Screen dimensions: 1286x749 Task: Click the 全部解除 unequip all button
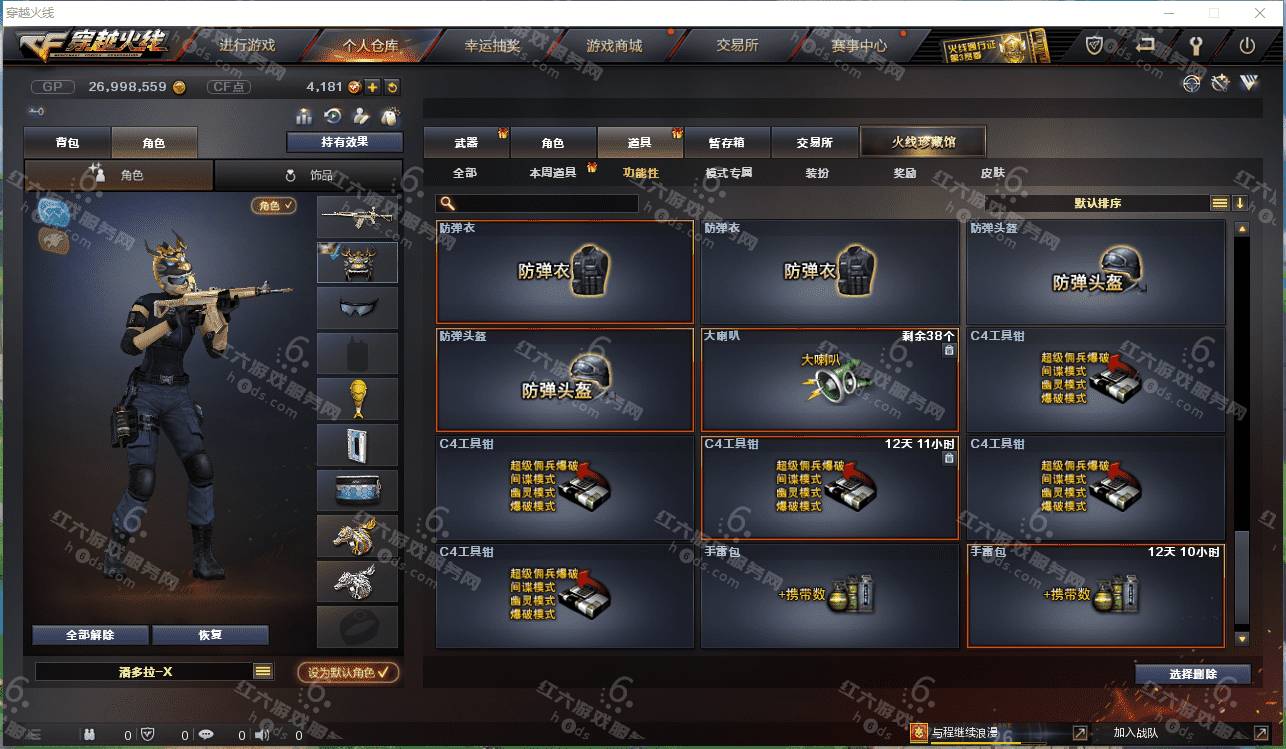coord(91,635)
